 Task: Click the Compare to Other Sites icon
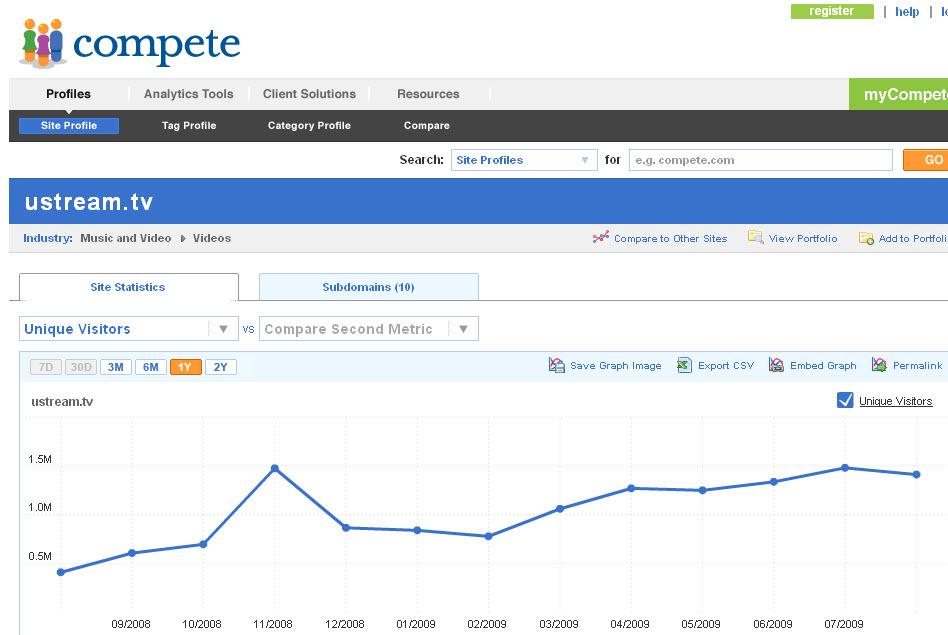tap(600, 238)
